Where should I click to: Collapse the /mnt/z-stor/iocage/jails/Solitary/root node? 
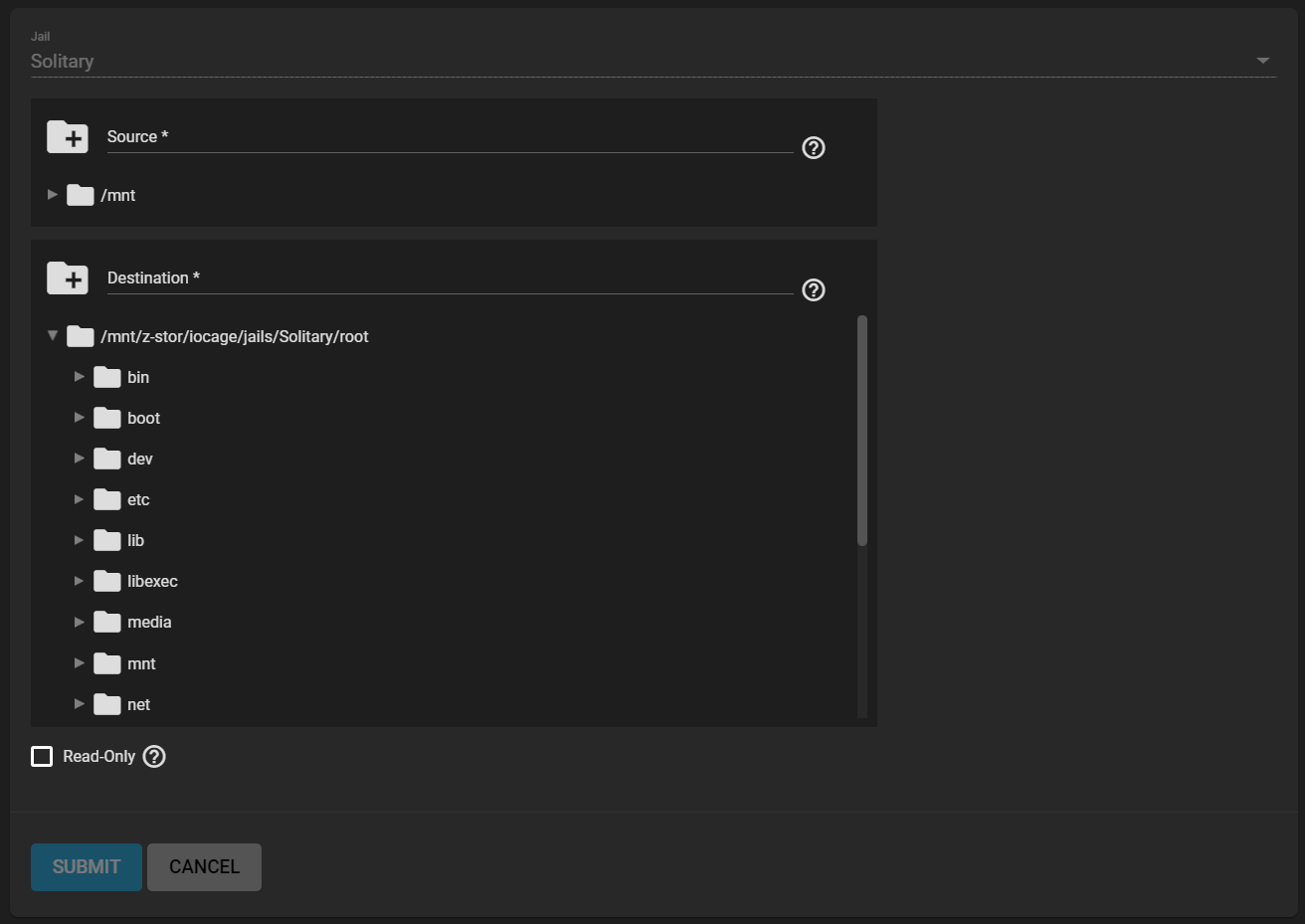click(x=53, y=336)
